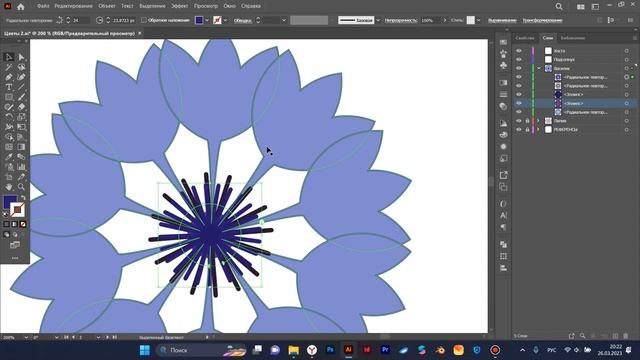The height and width of the screenshot is (360, 640).
Task: Select the Pen tool
Action: (9, 77)
